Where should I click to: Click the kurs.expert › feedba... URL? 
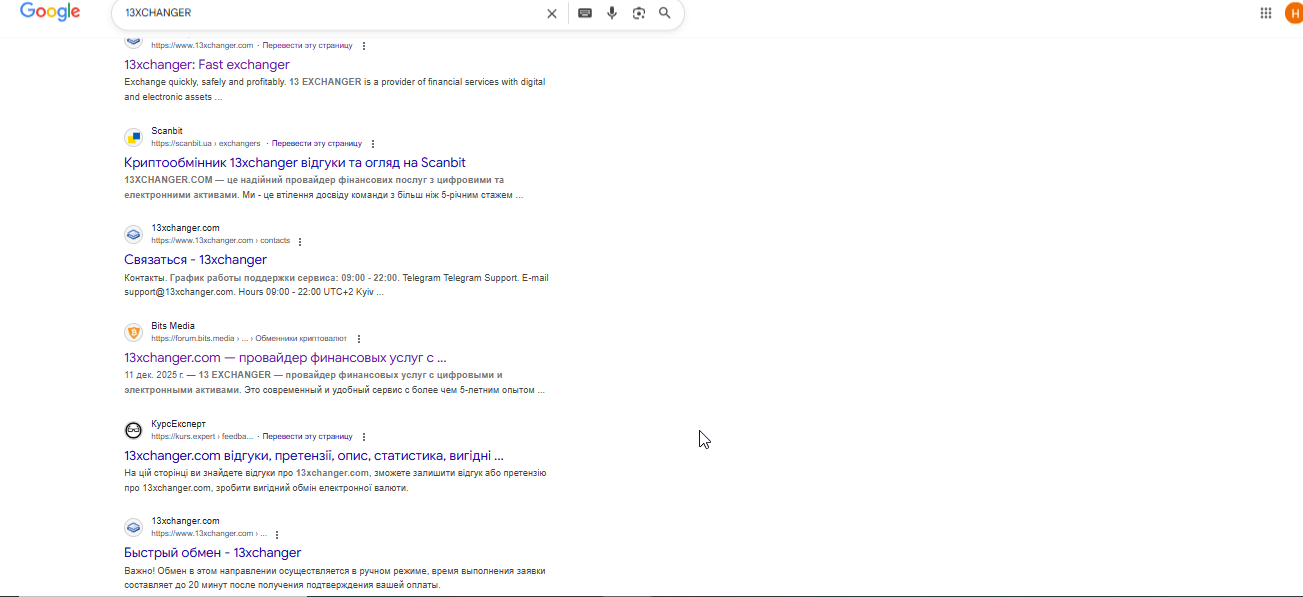pos(203,437)
